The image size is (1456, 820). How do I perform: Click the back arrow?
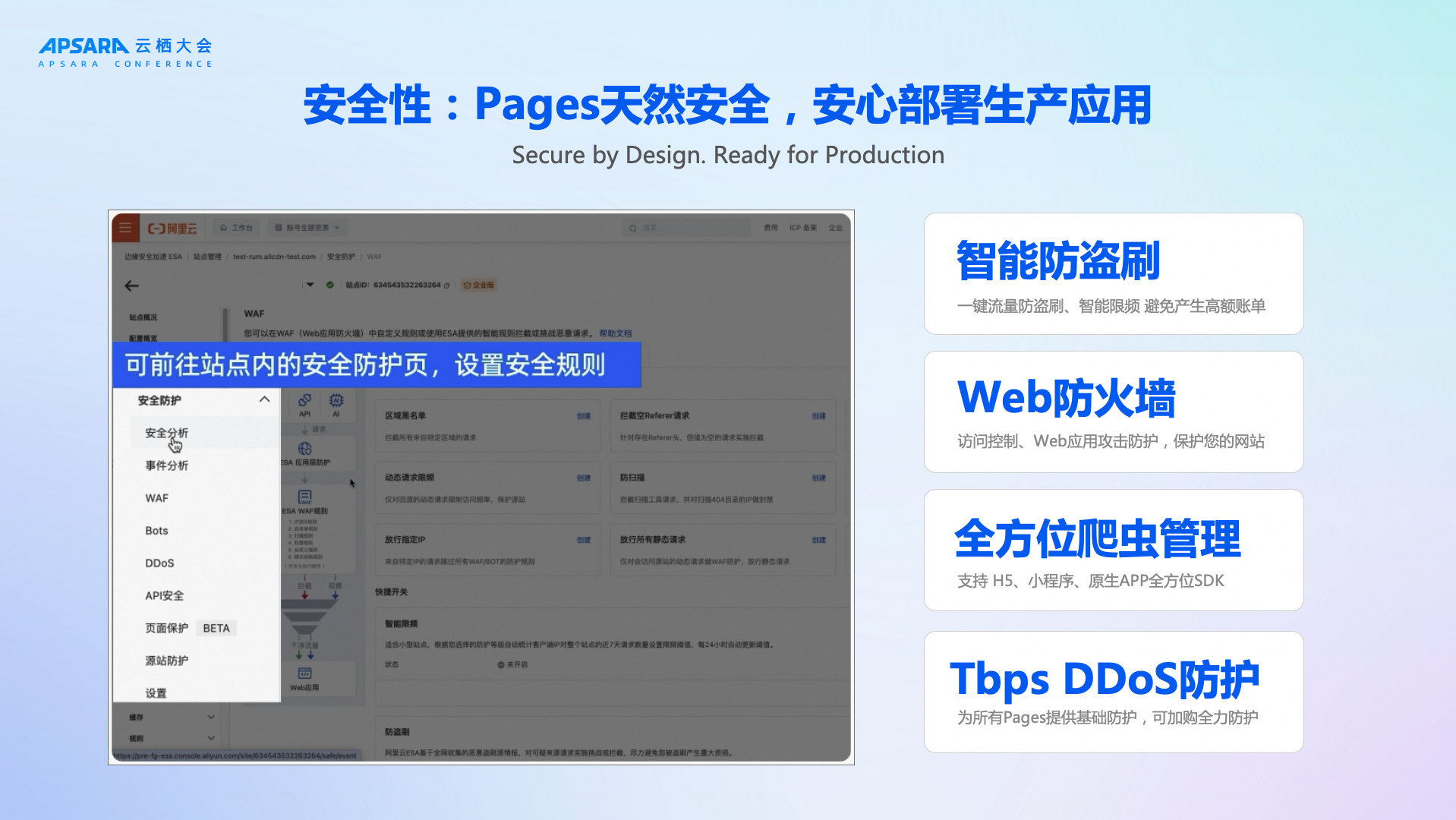point(132,285)
